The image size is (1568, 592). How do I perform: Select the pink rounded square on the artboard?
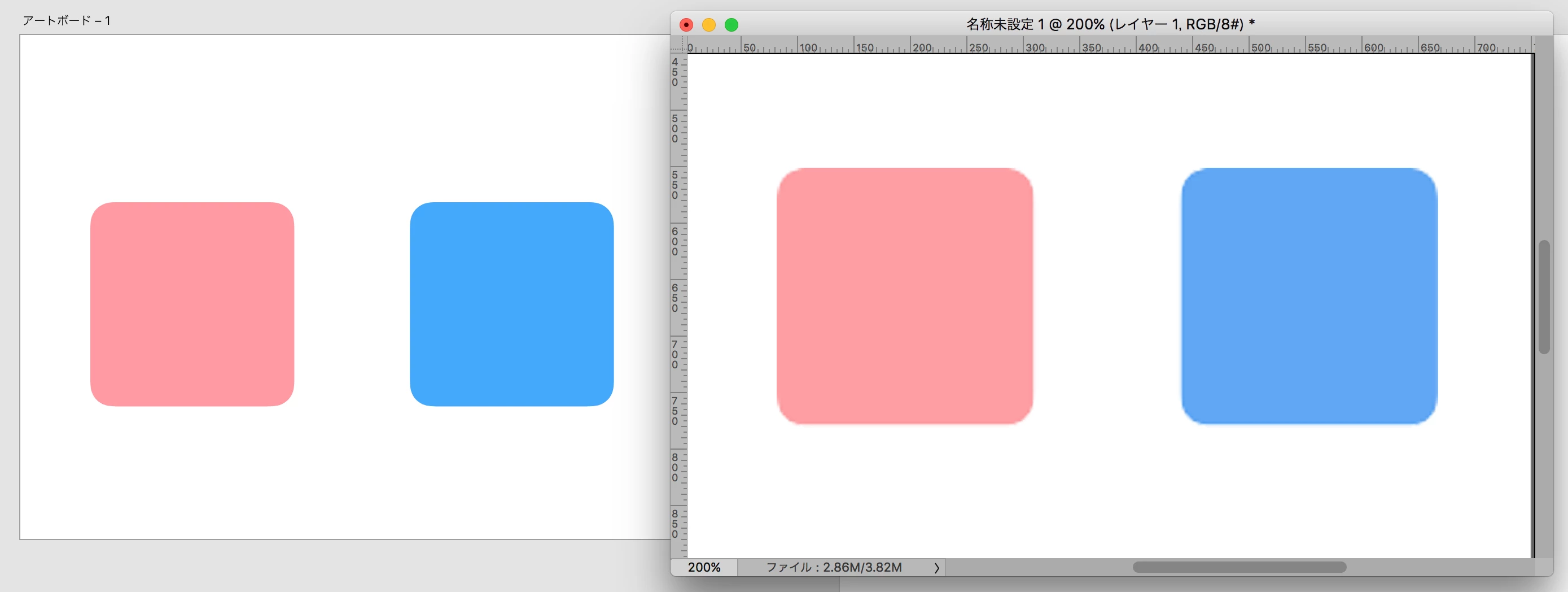click(x=192, y=304)
